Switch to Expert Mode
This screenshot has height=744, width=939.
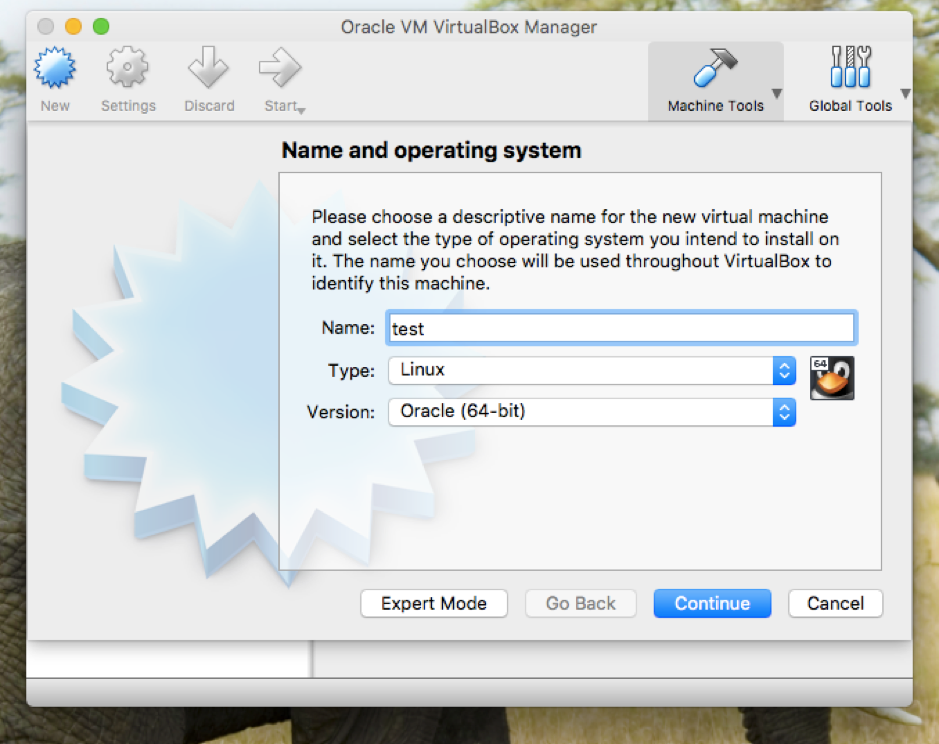tap(434, 603)
